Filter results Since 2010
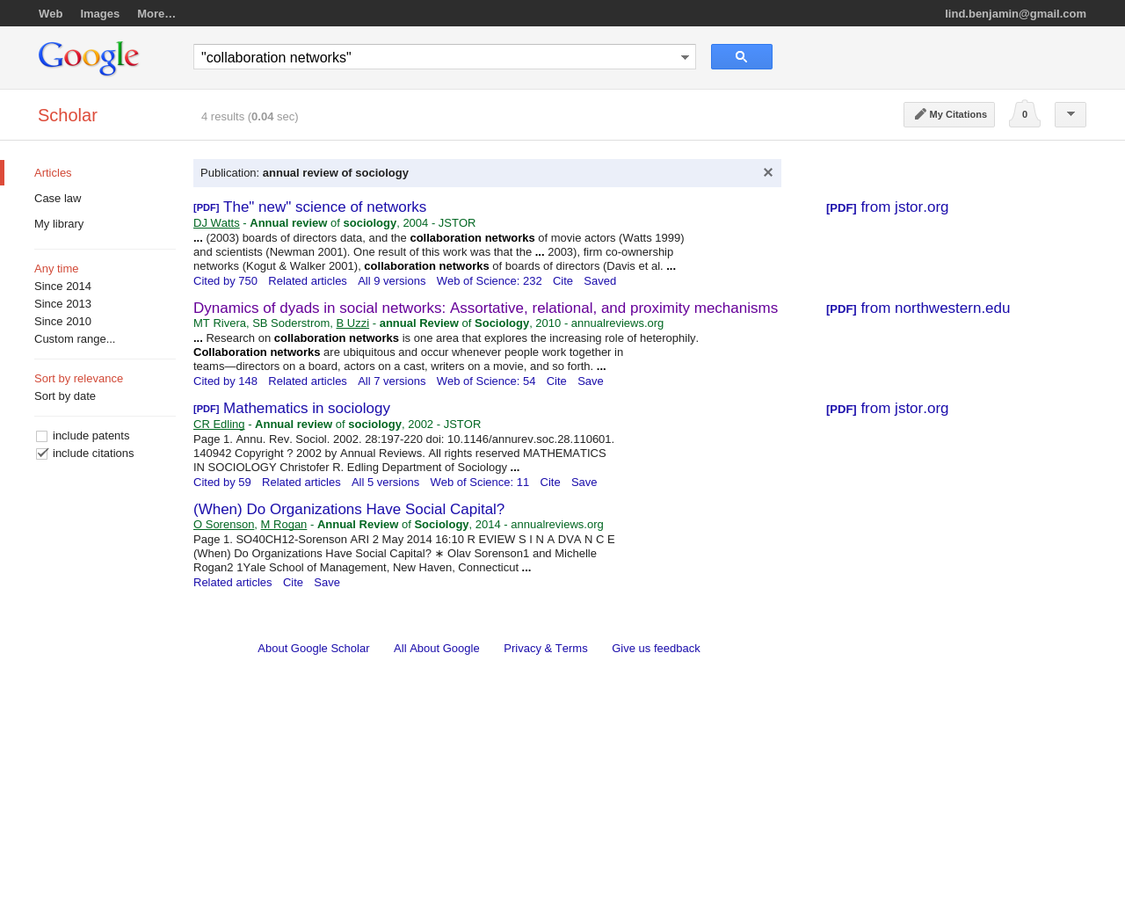Image resolution: width=1125 pixels, height=900 pixels. coord(62,322)
